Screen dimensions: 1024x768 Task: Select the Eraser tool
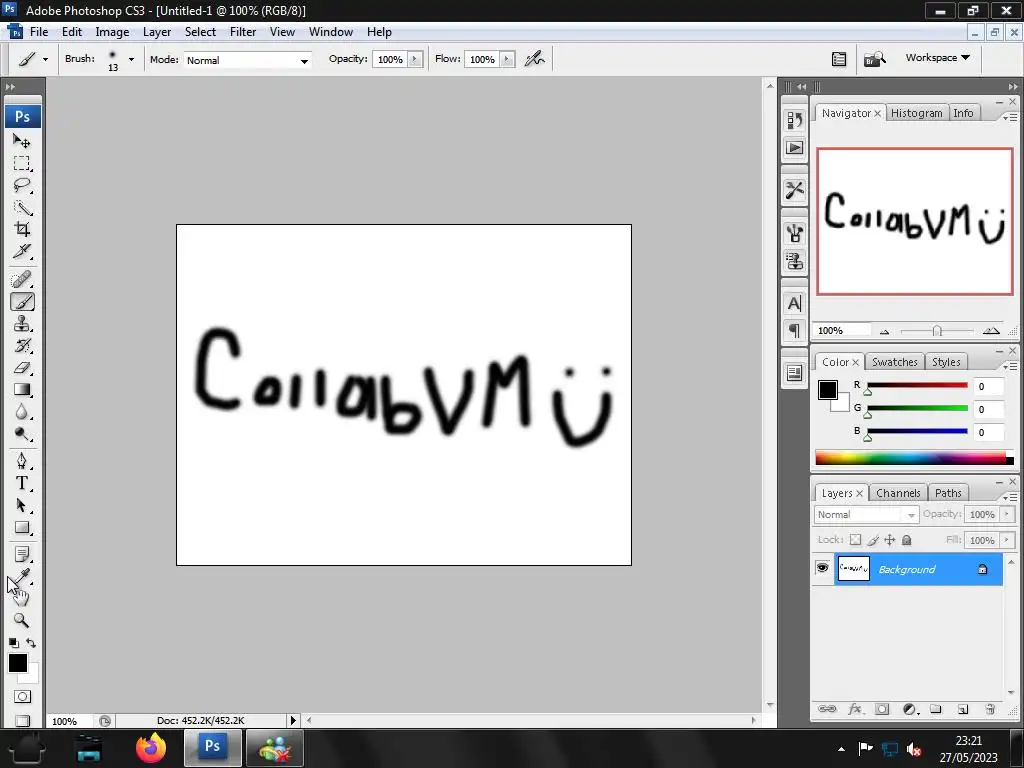pyautogui.click(x=22, y=368)
